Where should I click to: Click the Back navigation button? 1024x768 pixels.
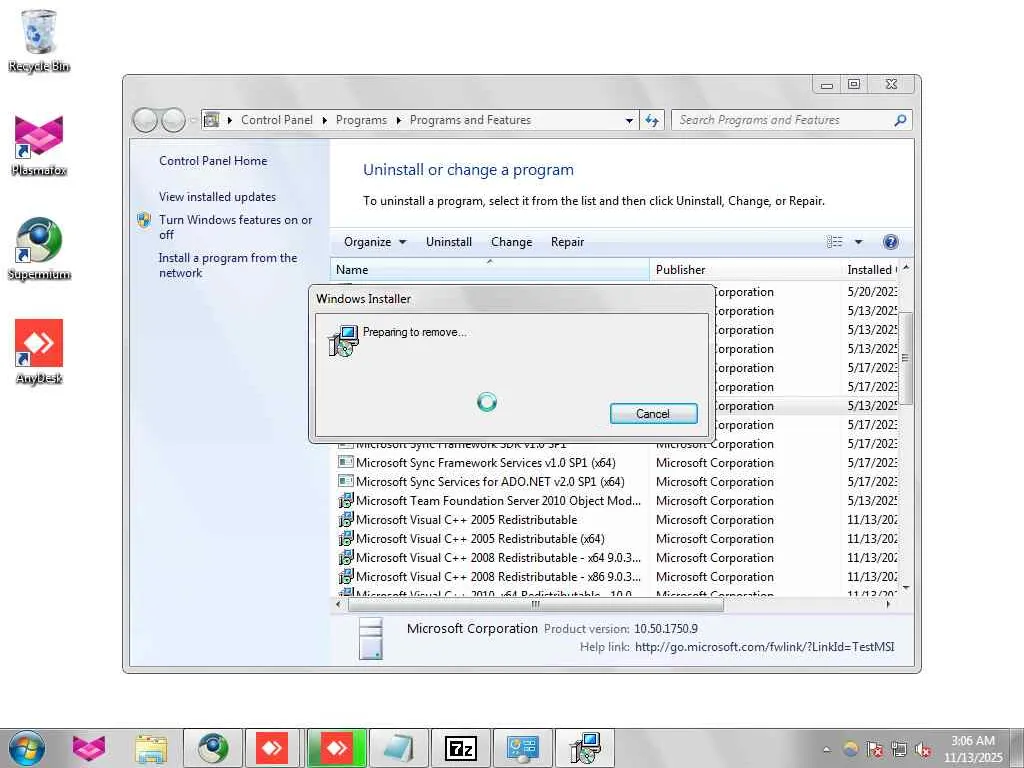coord(145,120)
